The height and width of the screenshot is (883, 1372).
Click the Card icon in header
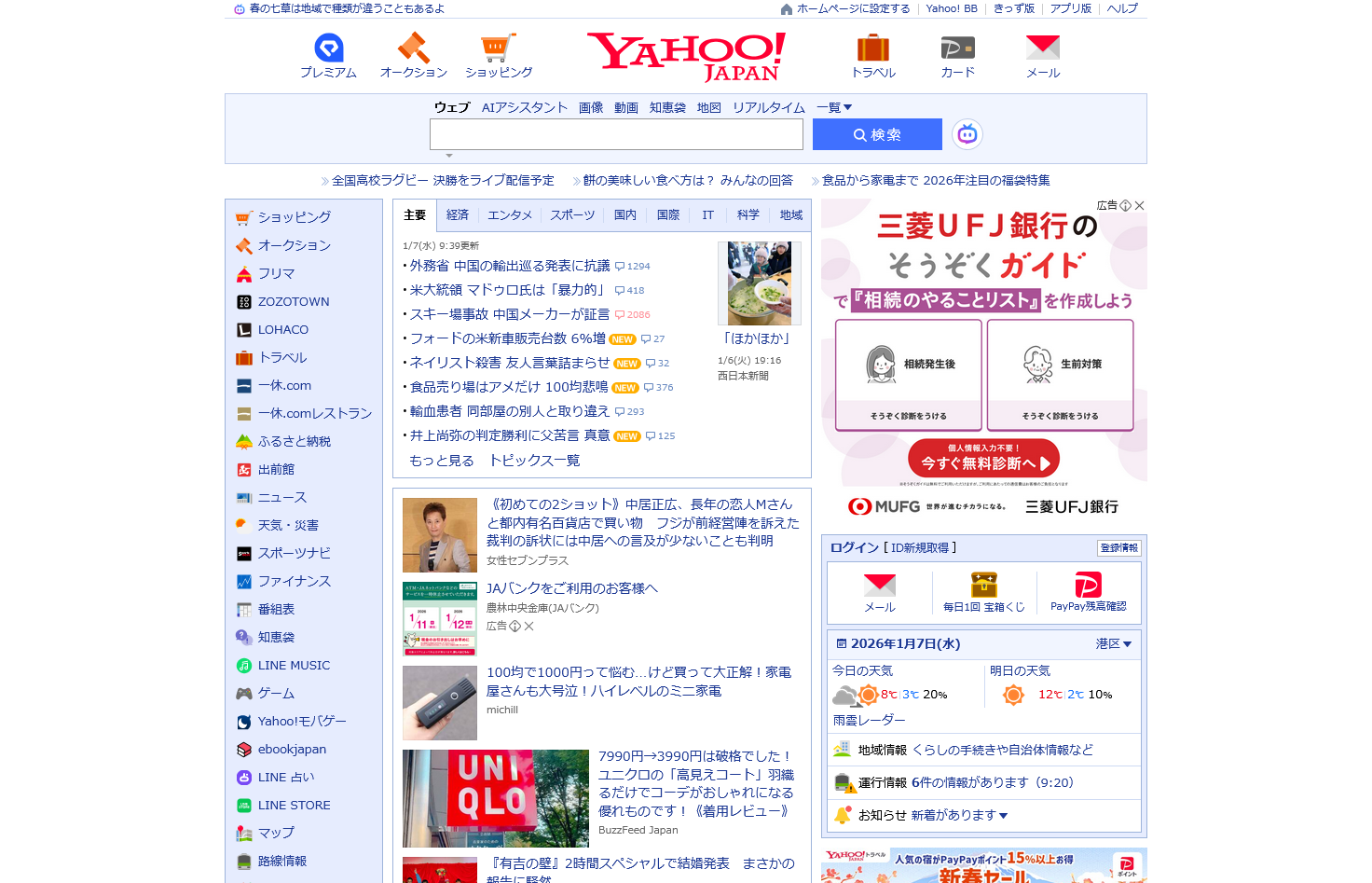pyautogui.click(x=957, y=48)
